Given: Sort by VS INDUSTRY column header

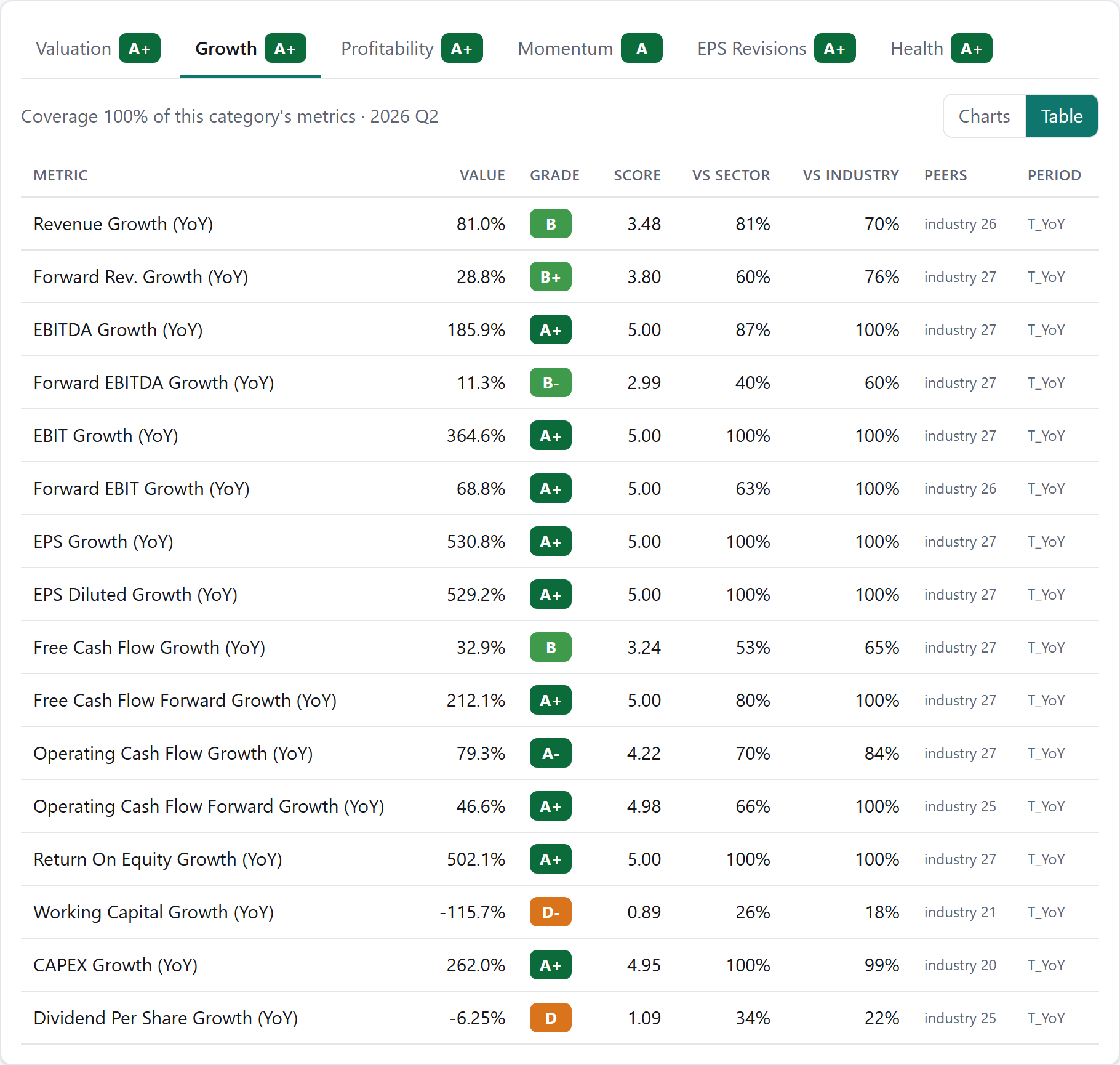Looking at the screenshot, I should 850,175.
